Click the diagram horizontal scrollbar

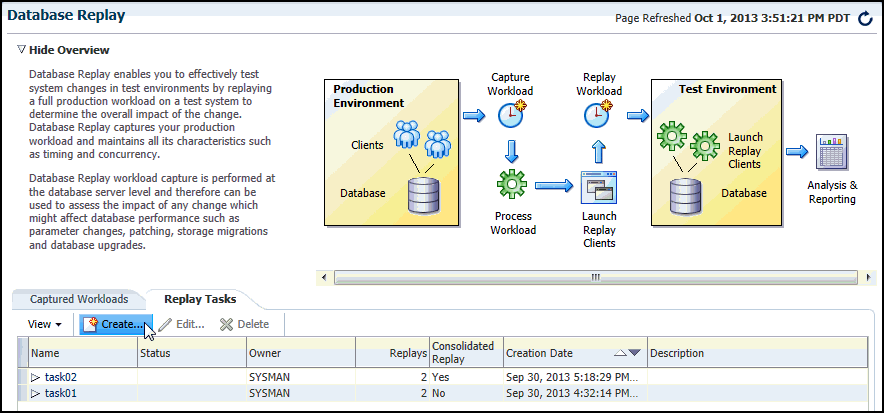pos(590,276)
